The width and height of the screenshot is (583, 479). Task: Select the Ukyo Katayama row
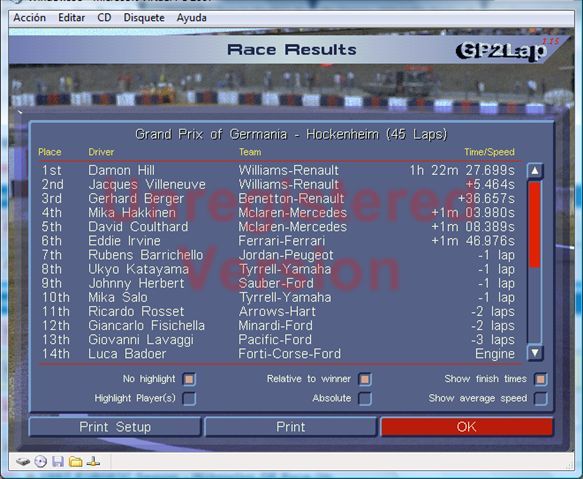(278, 269)
